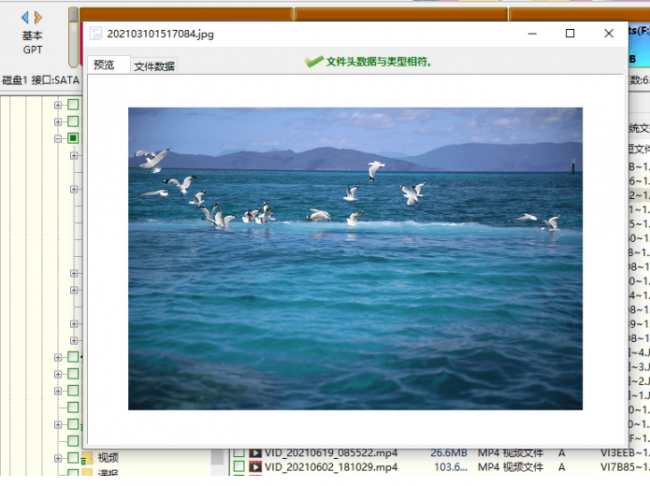Maximize the image preview window
This screenshot has height=486, width=650.
(570, 33)
